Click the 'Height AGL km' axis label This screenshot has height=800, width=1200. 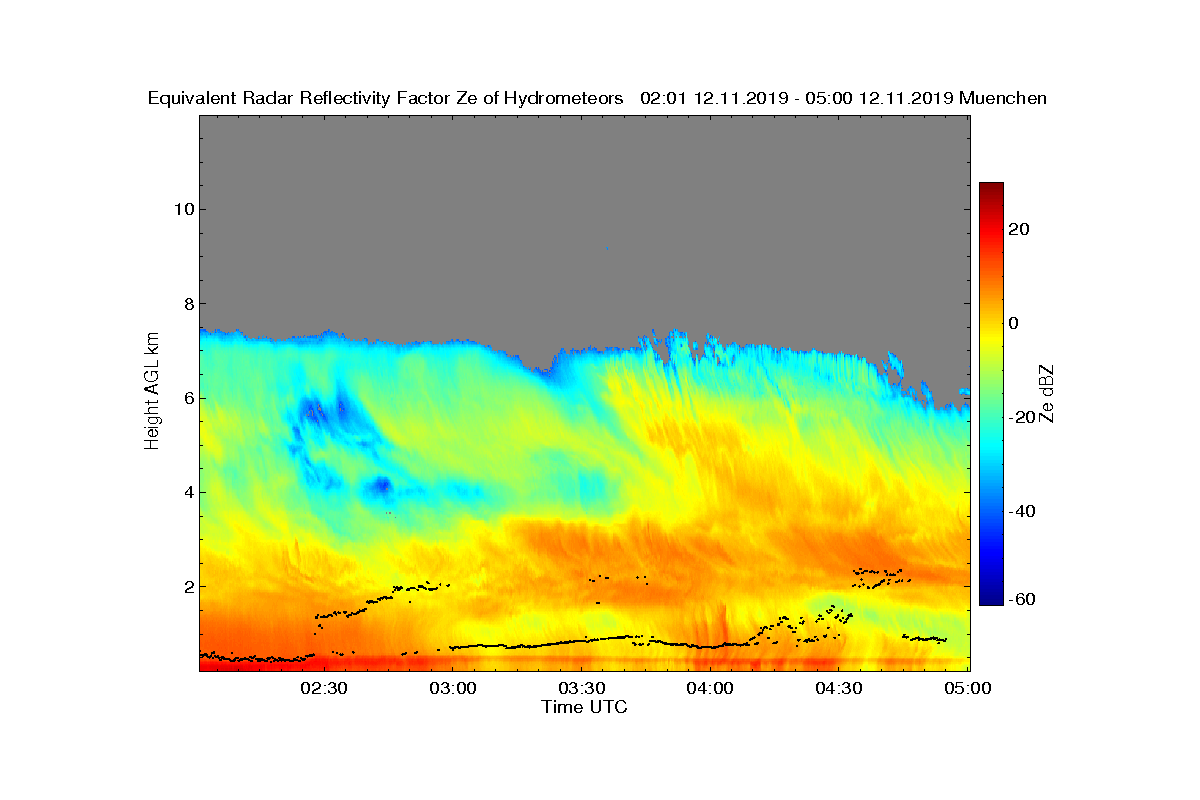point(152,389)
